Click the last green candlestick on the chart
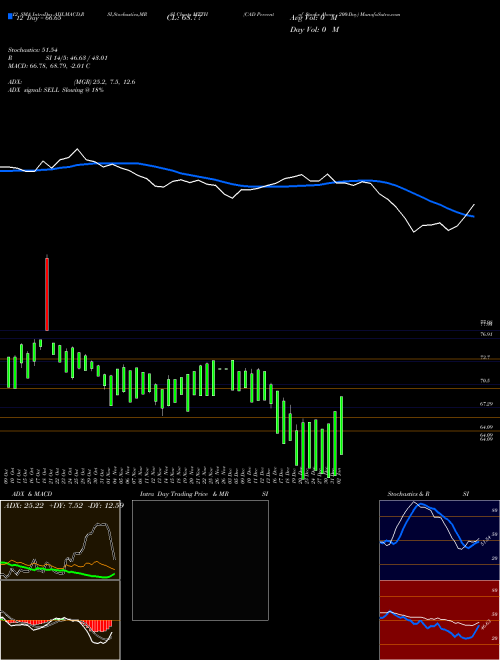The height and width of the screenshot is (660, 500). pyautogui.click(x=341, y=425)
